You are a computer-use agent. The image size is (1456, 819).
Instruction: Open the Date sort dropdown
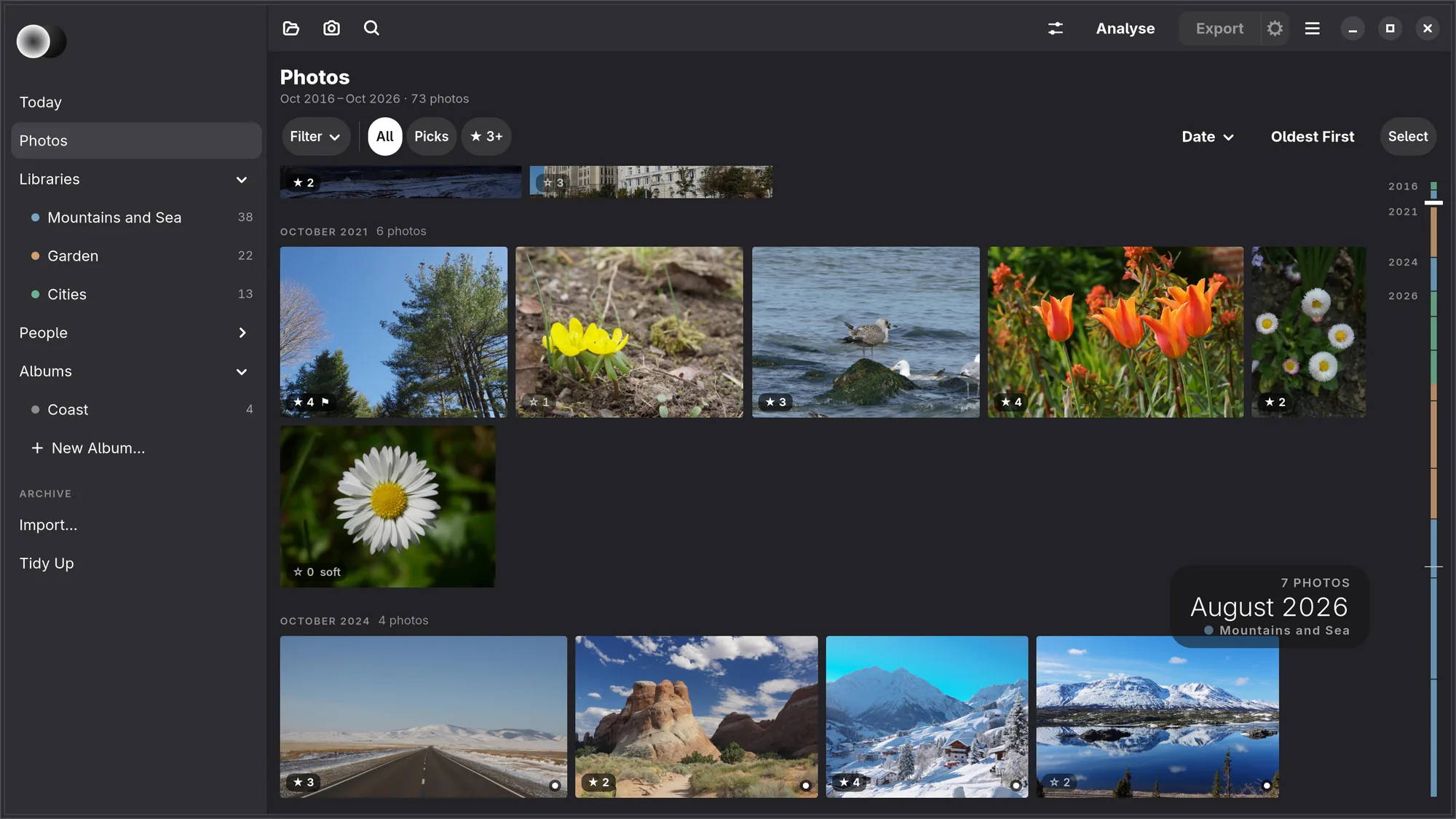click(1208, 137)
